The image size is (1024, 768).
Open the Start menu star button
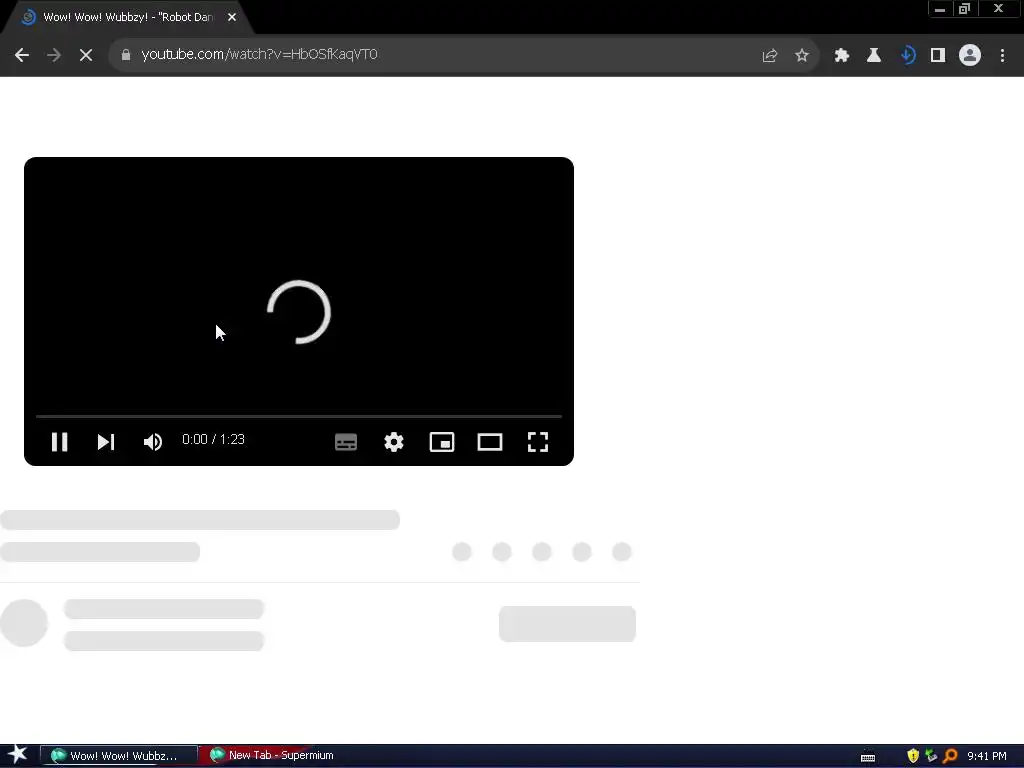[x=18, y=755]
